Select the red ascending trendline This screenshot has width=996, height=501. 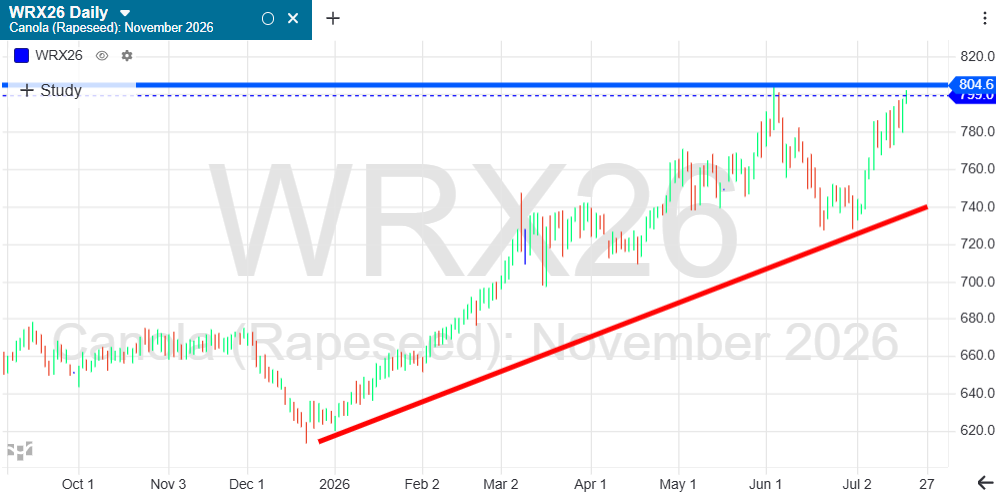622,324
